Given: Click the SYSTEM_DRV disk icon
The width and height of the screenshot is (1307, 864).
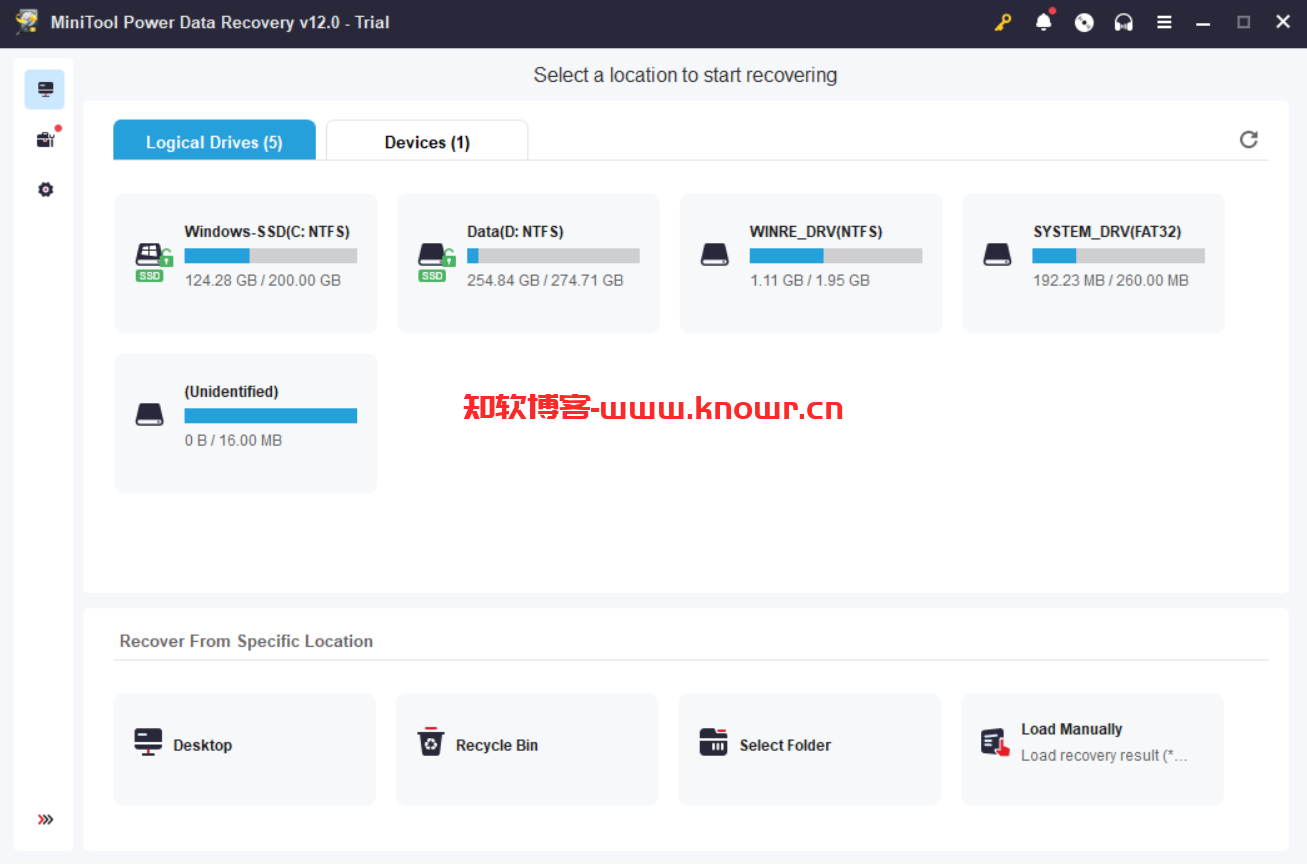Looking at the screenshot, I should 997,255.
